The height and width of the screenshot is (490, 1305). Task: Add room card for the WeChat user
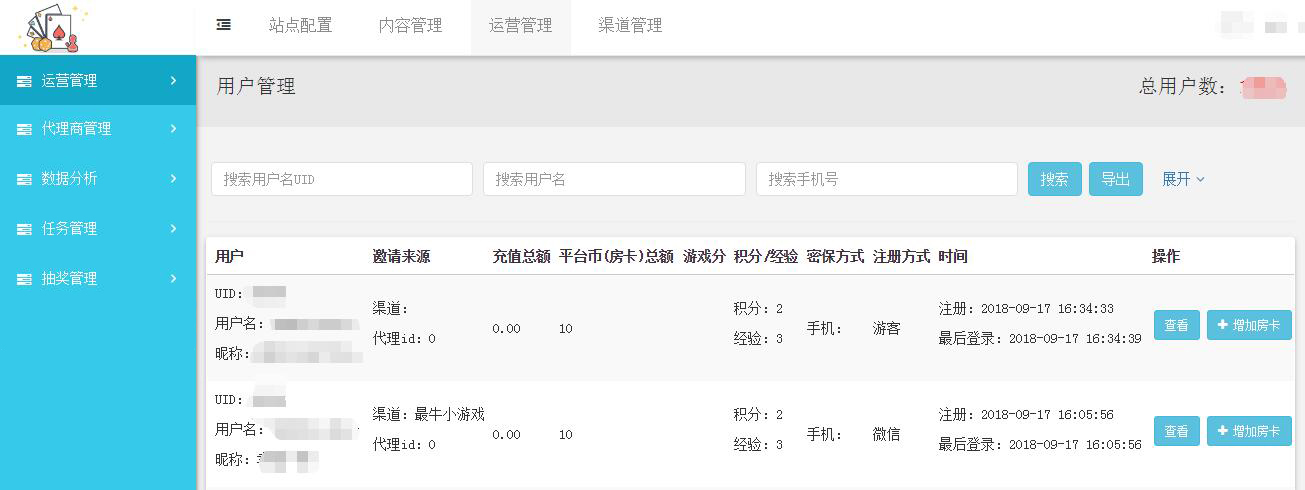tap(1249, 431)
